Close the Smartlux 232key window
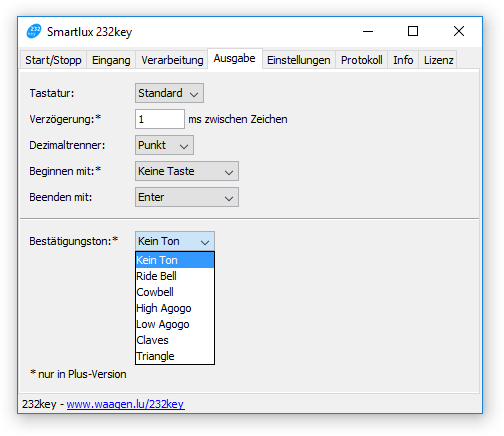The width and height of the screenshot is (504, 436). [459, 31]
